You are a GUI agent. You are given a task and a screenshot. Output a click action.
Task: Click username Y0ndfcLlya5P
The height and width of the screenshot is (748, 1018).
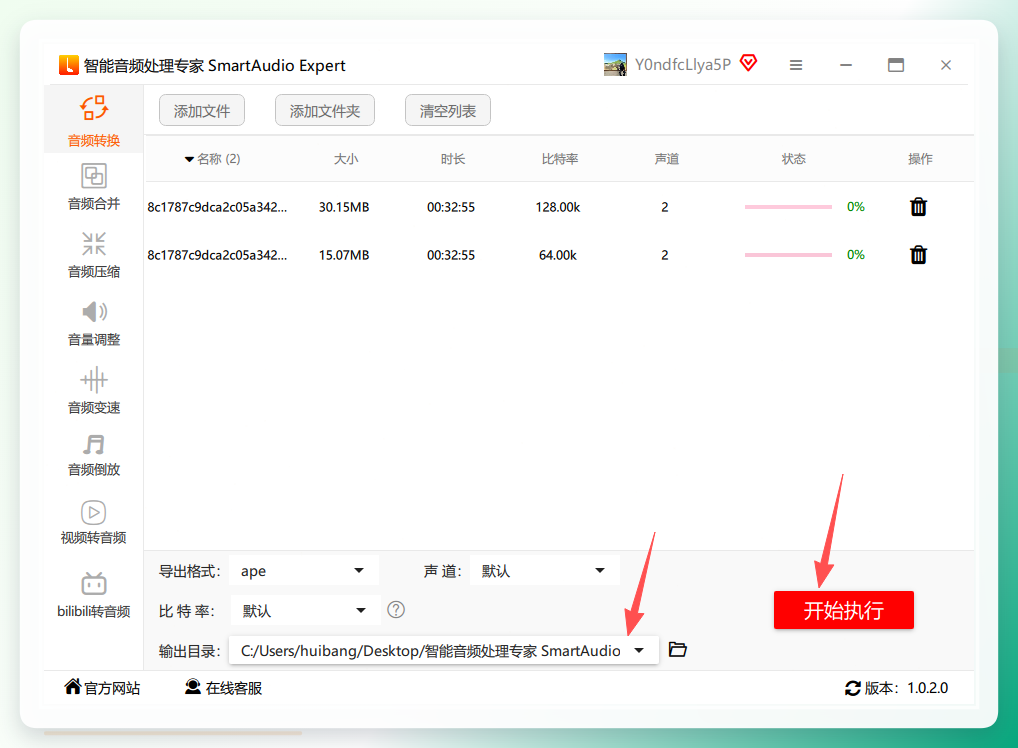(682, 64)
